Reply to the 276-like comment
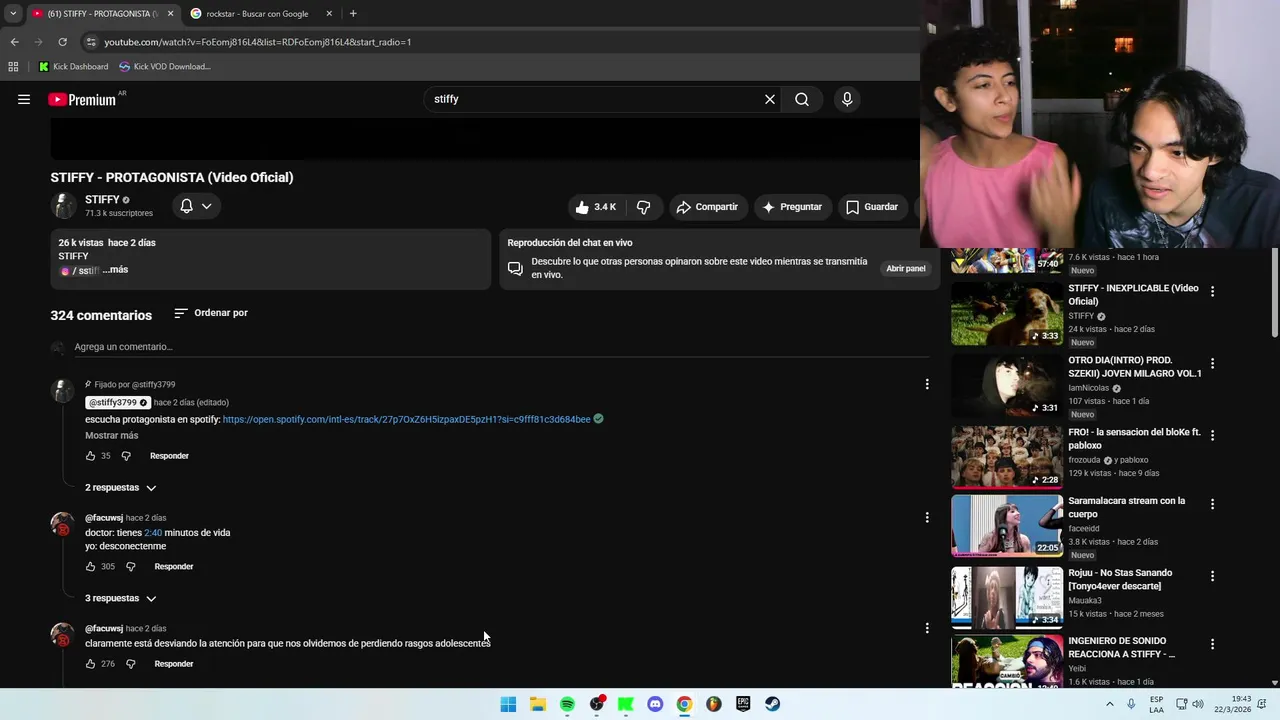1280x720 pixels. 174,664
